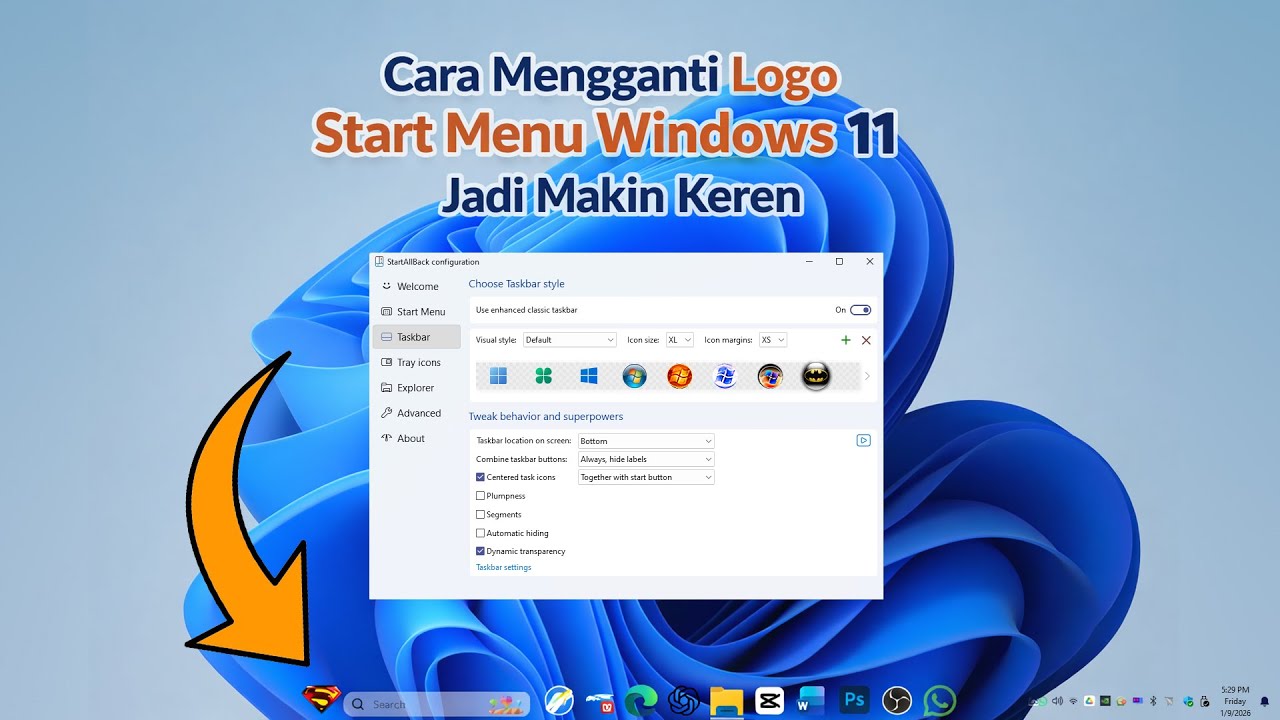The width and height of the screenshot is (1280, 720).
Task: Choose the Batman start logo
Action: coord(816,376)
